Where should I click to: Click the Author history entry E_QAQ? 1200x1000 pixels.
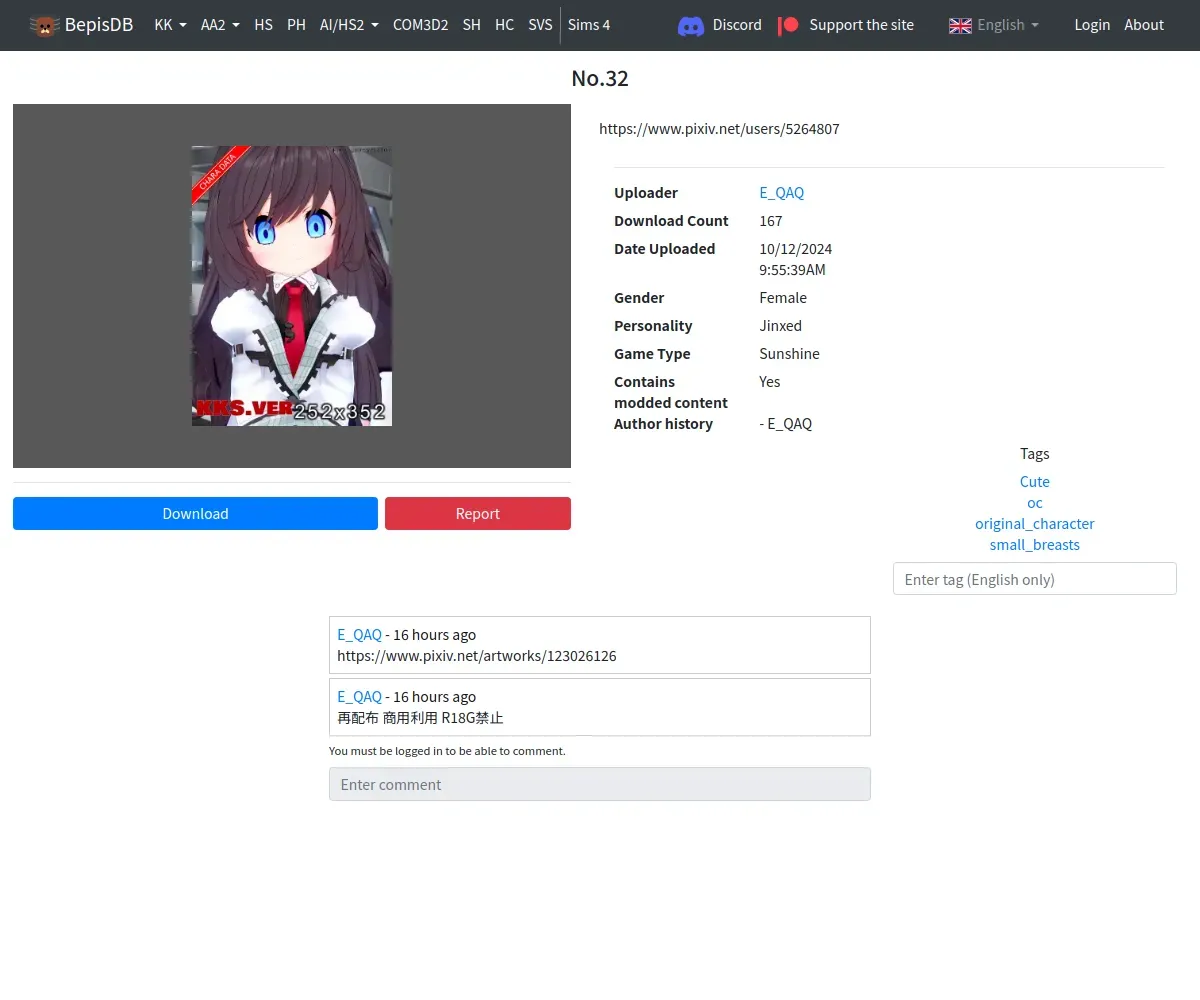(x=786, y=424)
